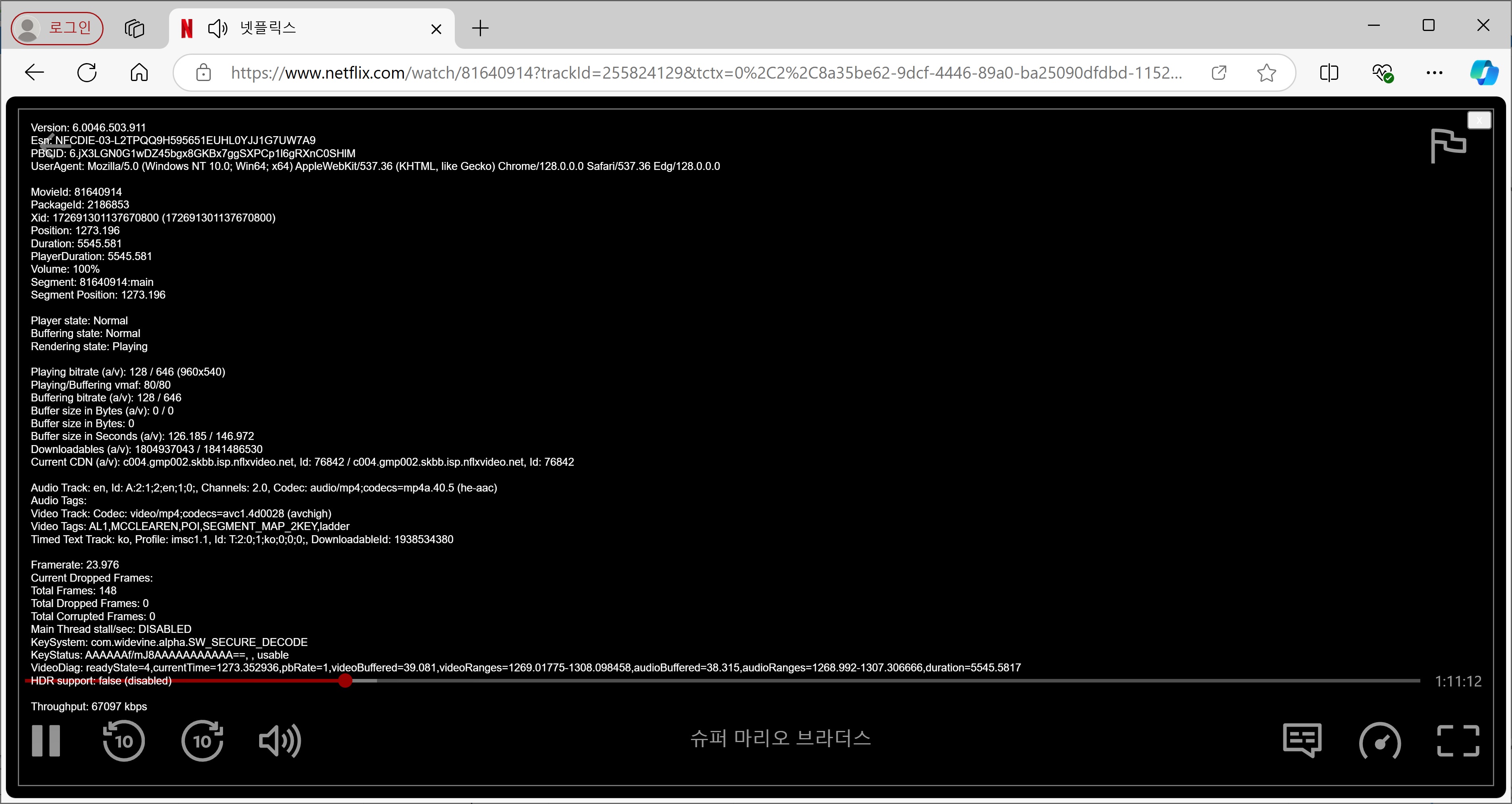Click the Version: 6.0046.503.911 line
This screenshot has width=1512, height=804.
(88, 127)
